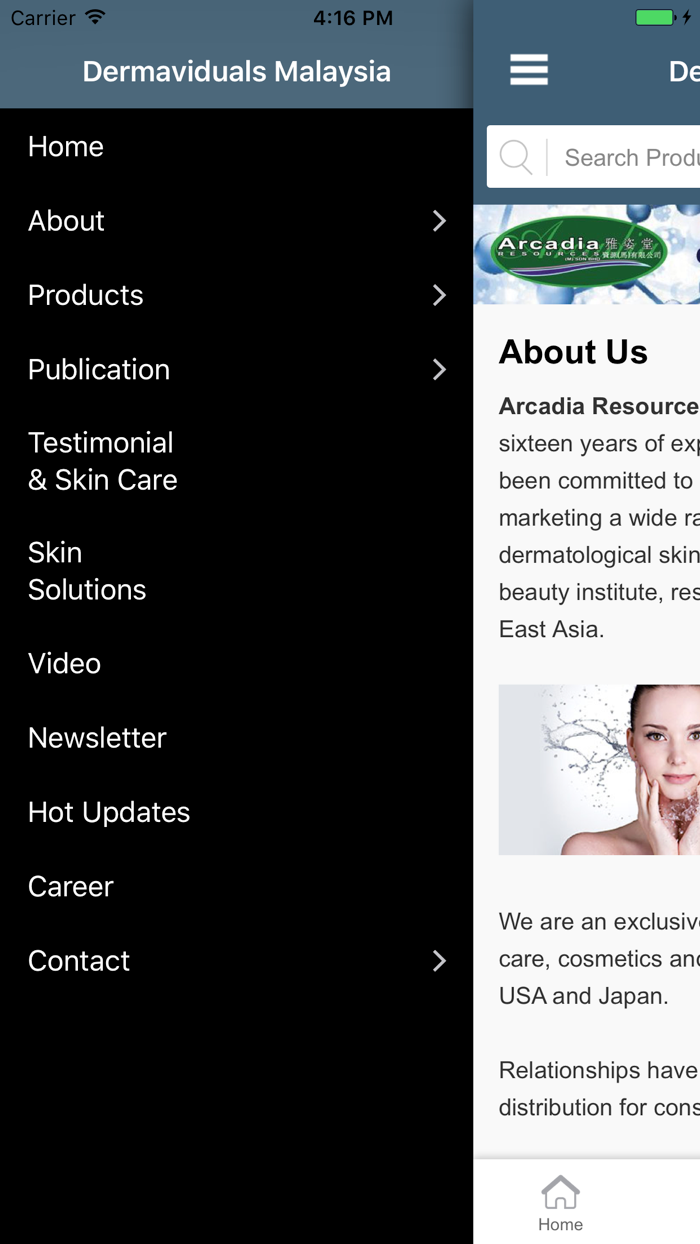Tap the woman splashing water photo
Screen dimensions: 700x1244
click(x=599, y=769)
